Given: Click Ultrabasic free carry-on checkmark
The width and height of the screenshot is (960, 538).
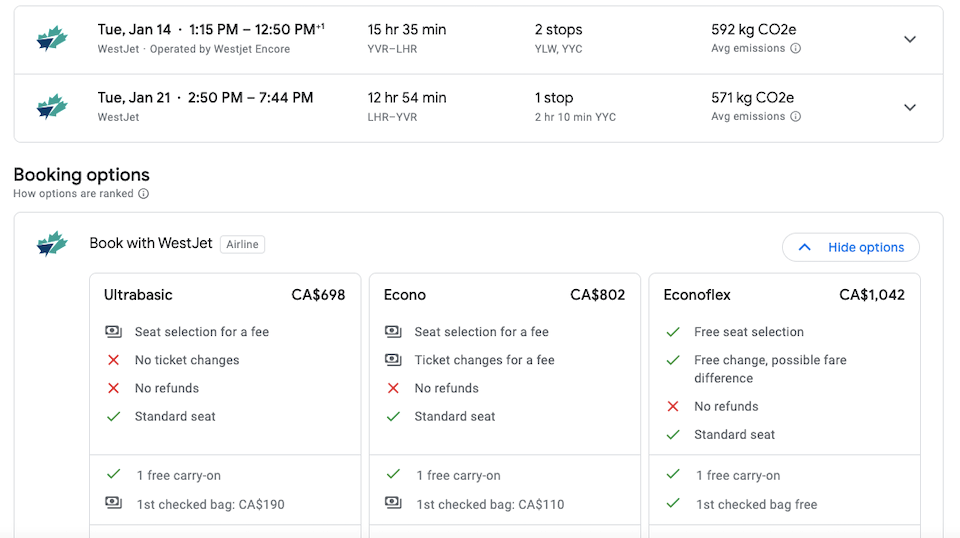Looking at the screenshot, I should click(113, 474).
